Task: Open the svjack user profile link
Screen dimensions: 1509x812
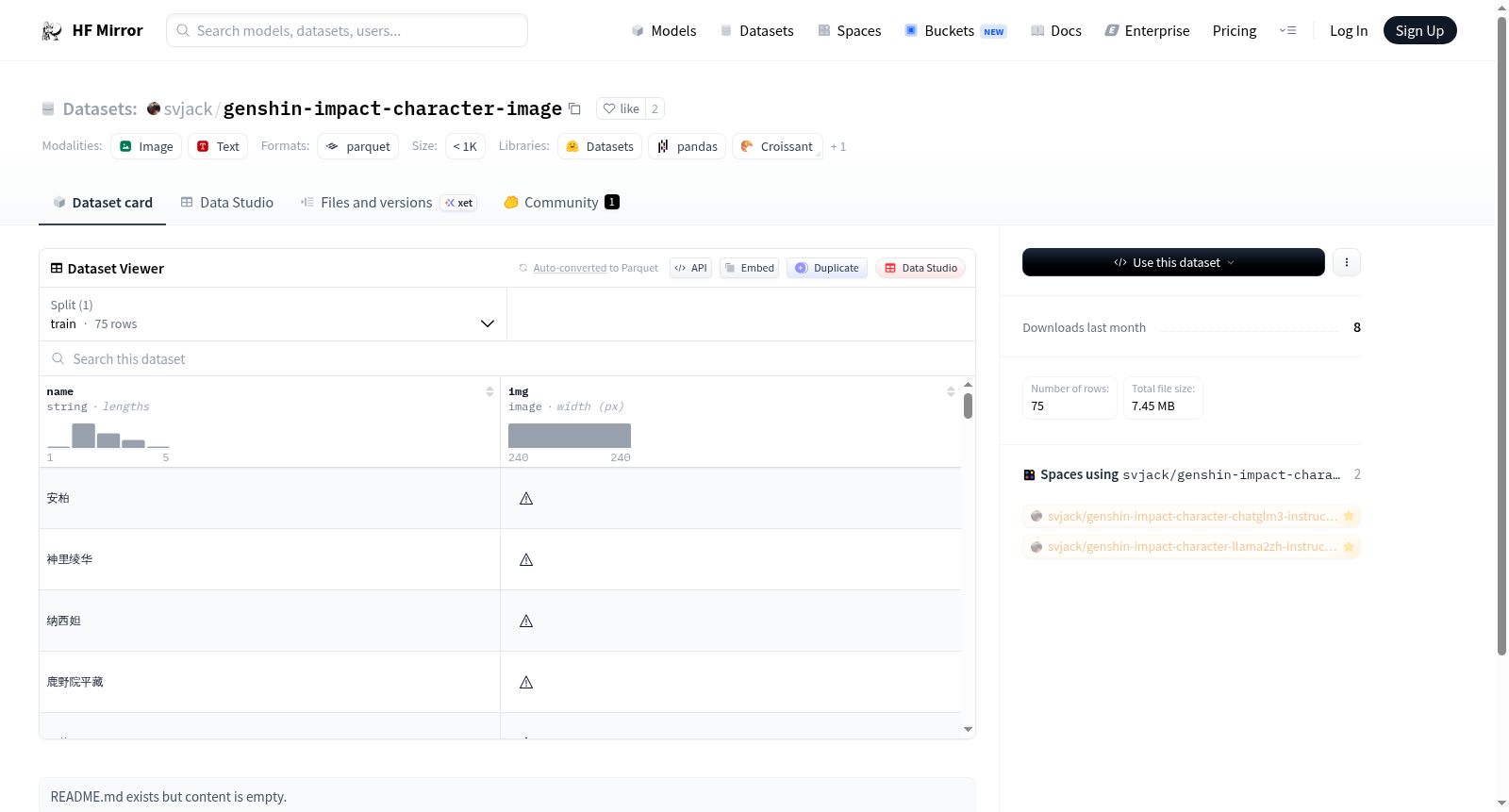Action: (x=189, y=109)
